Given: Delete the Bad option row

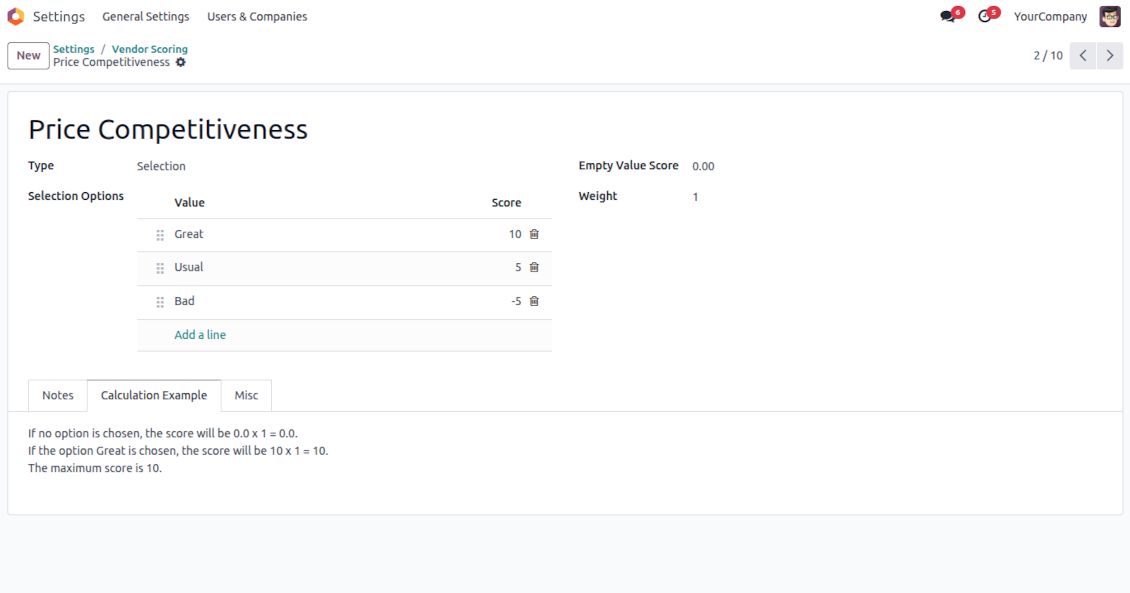Looking at the screenshot, I should [534, 301].
